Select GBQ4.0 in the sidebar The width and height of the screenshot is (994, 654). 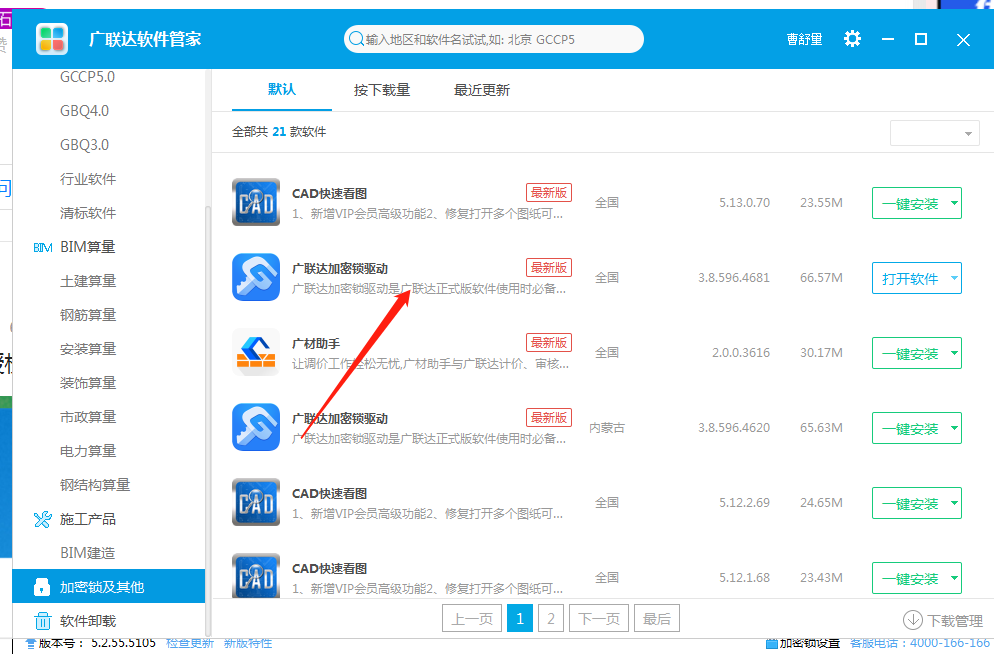[x=84, y=111]
